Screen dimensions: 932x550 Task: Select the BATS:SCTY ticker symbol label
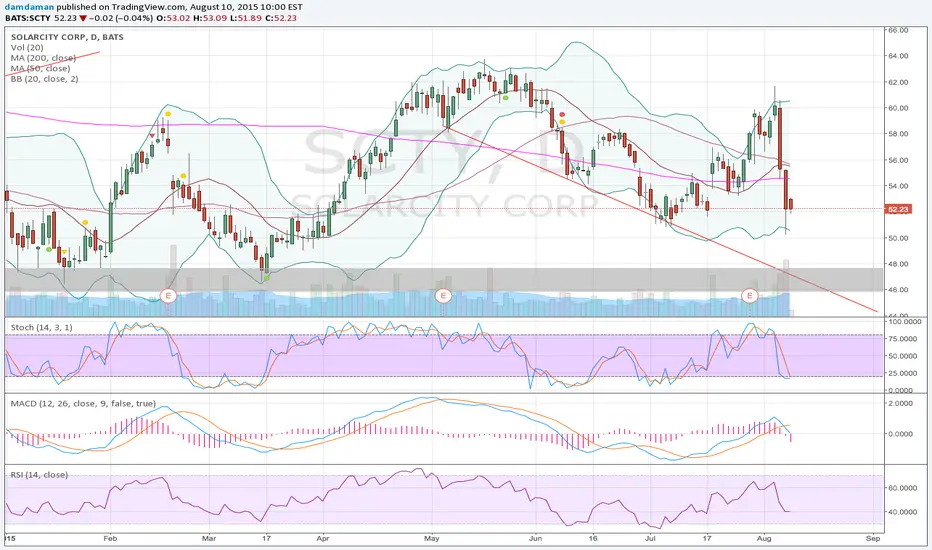pyautogui.click(x=28, y=18)
